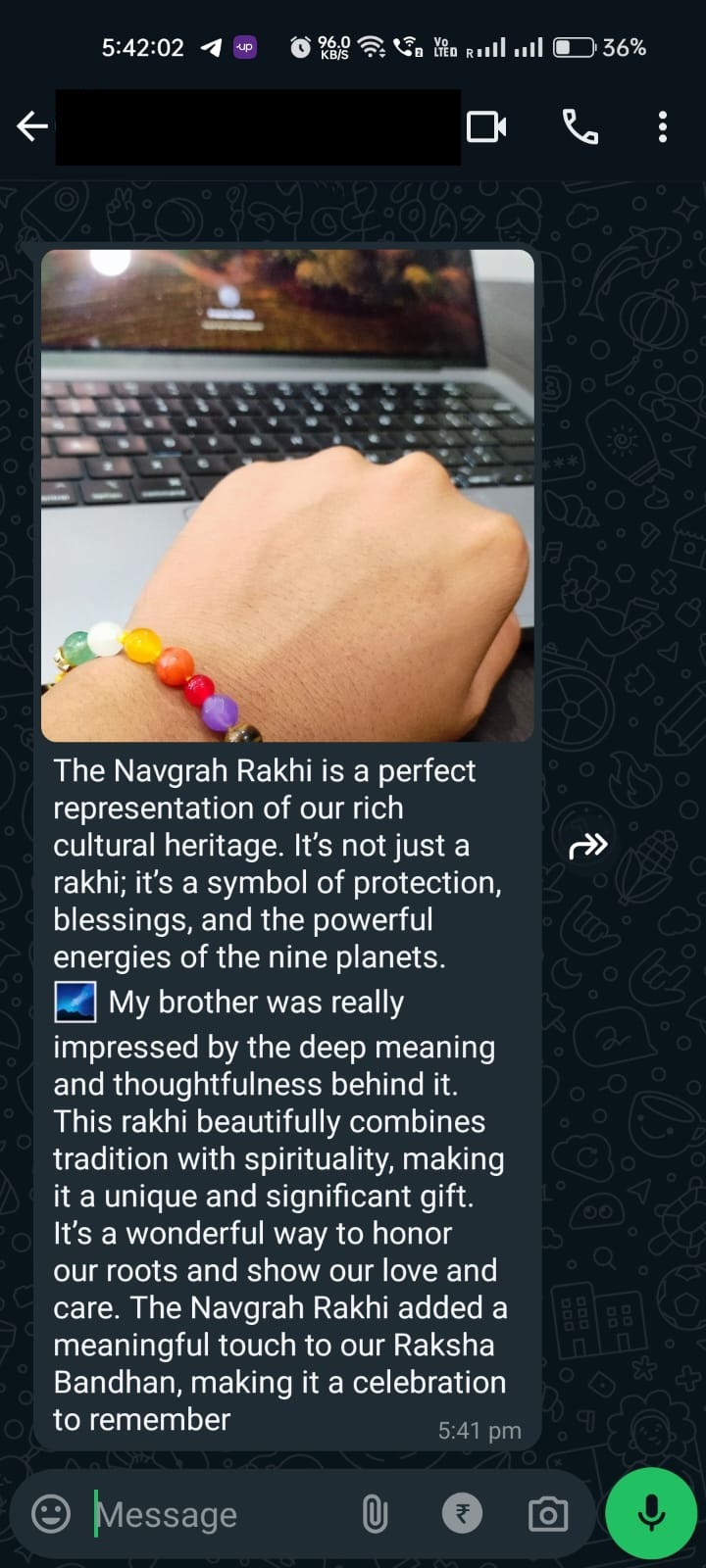This screenshot has height=1568, width=706.
Task: Open the three-dot more options menu
Action: click(663, 126)
